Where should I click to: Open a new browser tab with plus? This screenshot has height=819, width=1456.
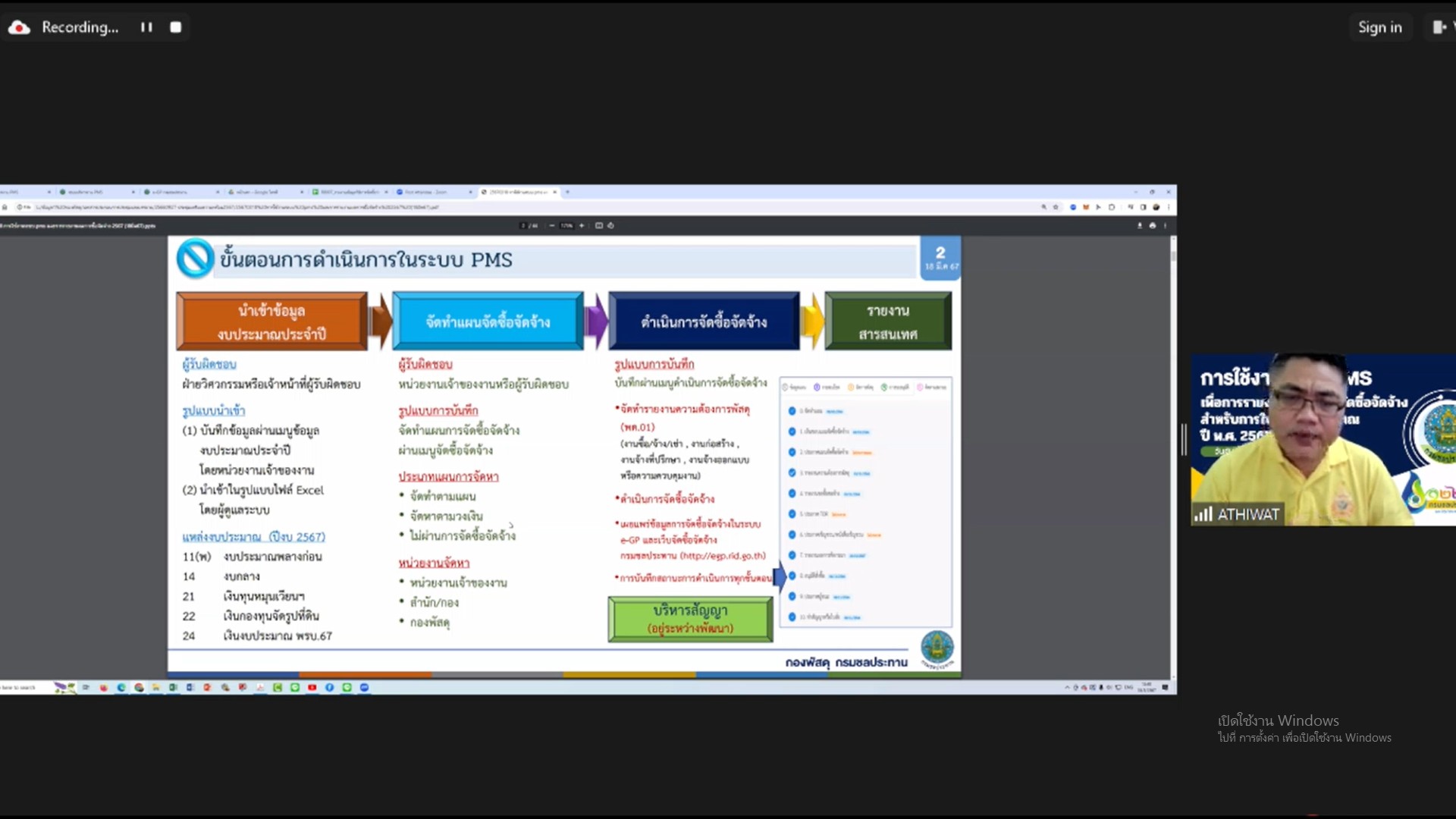pyautogui.click(x=567, y=192)
